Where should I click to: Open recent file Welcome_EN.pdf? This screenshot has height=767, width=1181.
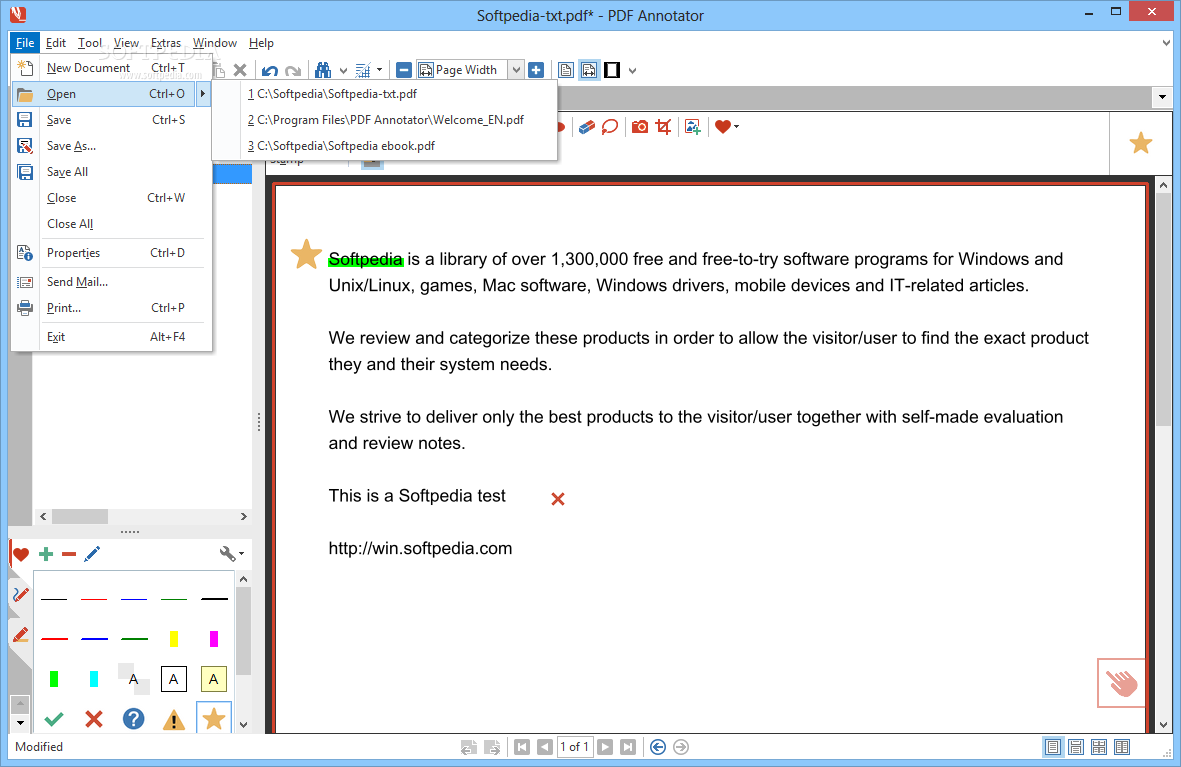click(386, 120)
